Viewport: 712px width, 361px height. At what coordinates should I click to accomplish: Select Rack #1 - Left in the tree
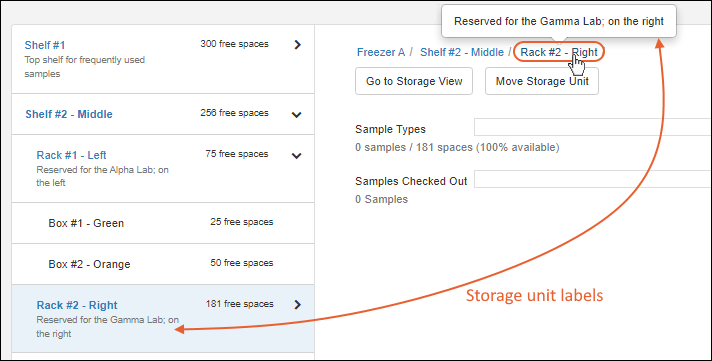pyautogui.click(x=71, y=155)
